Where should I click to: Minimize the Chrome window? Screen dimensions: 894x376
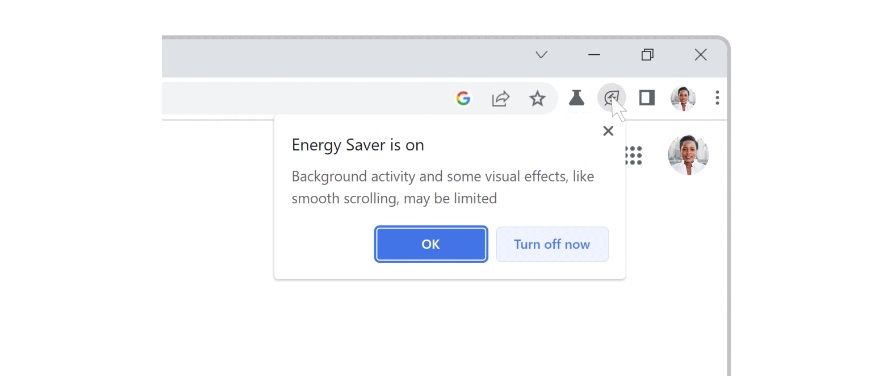pyautogui.click(x=594, y=55)
